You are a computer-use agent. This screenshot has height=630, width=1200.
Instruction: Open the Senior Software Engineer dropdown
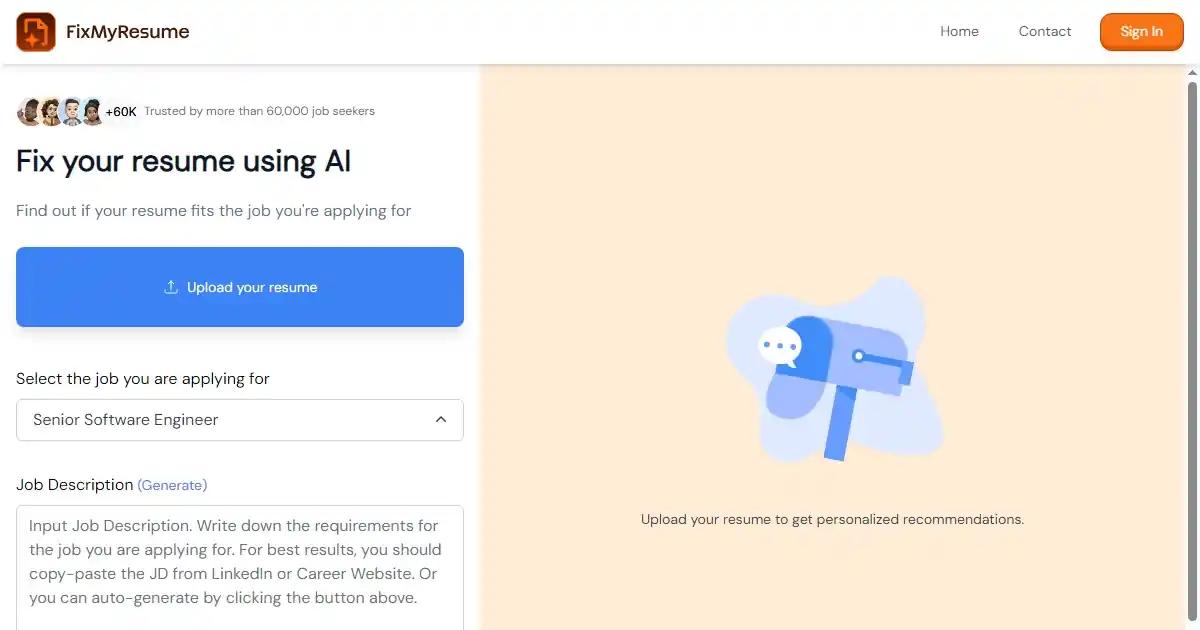[240, 420]
